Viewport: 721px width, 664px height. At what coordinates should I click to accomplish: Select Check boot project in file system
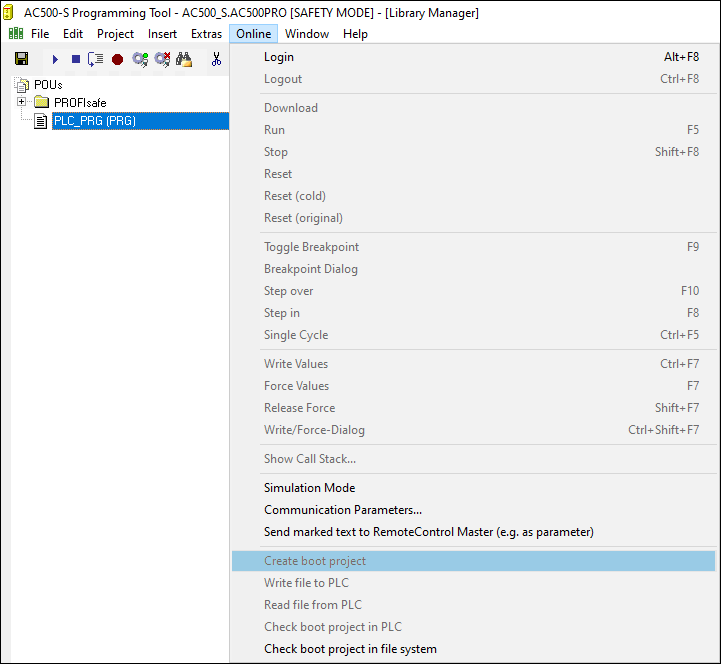click(x=350, y=649)
